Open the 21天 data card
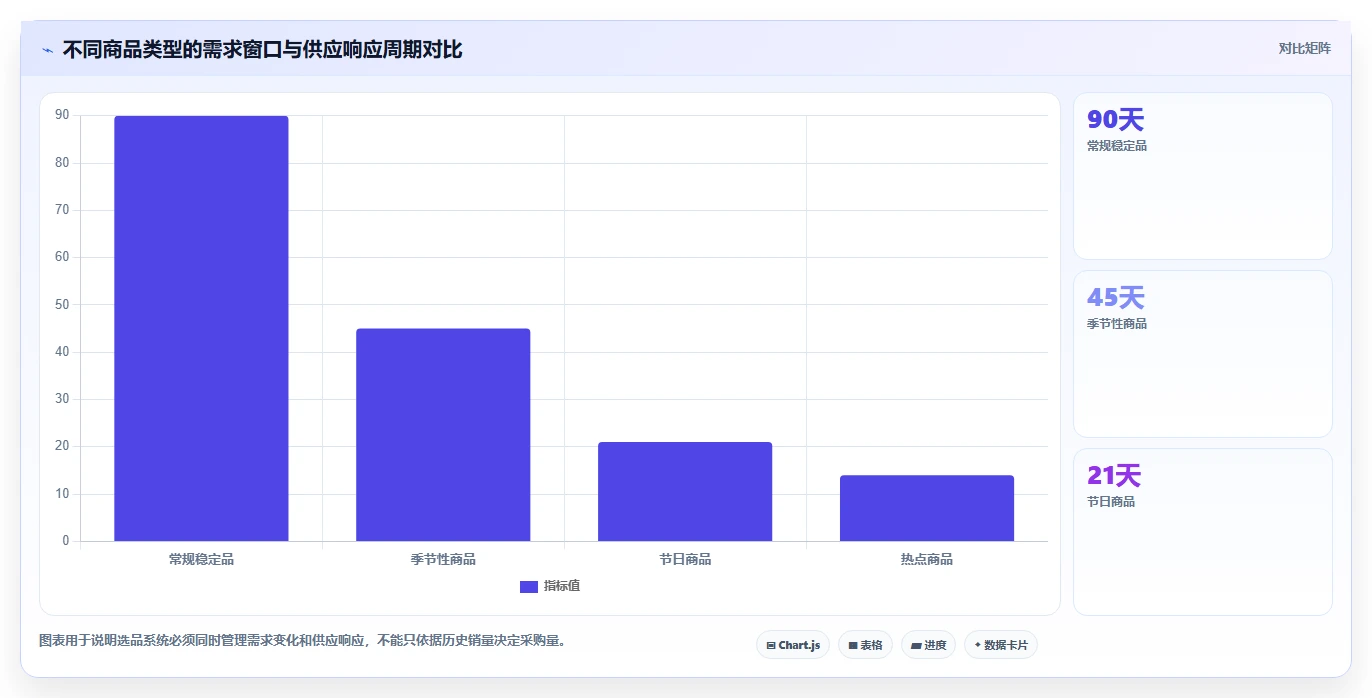 (x=1203, y=532)
